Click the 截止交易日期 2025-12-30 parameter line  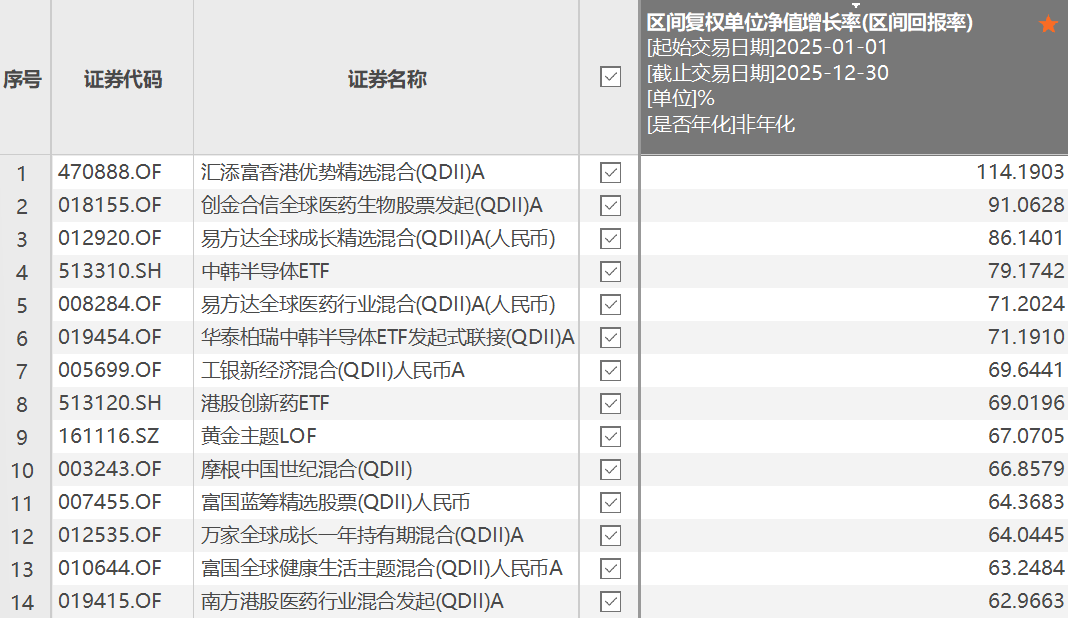pos(768,73)
